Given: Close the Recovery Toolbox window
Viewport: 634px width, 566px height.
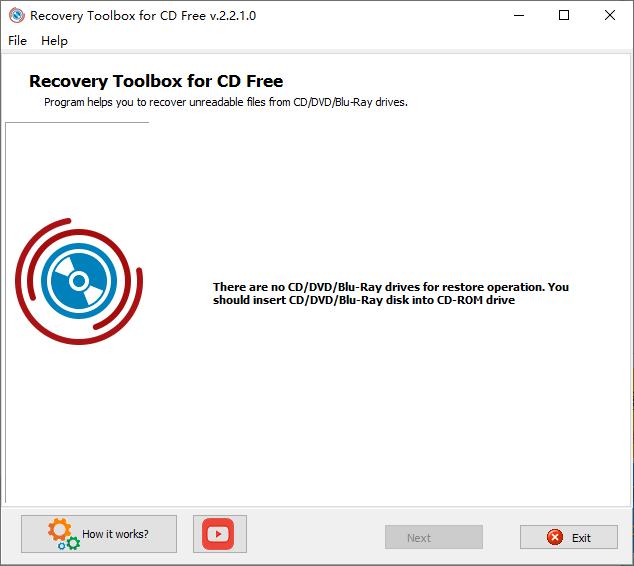Looking at the screenshot, I should coord(610,15).
